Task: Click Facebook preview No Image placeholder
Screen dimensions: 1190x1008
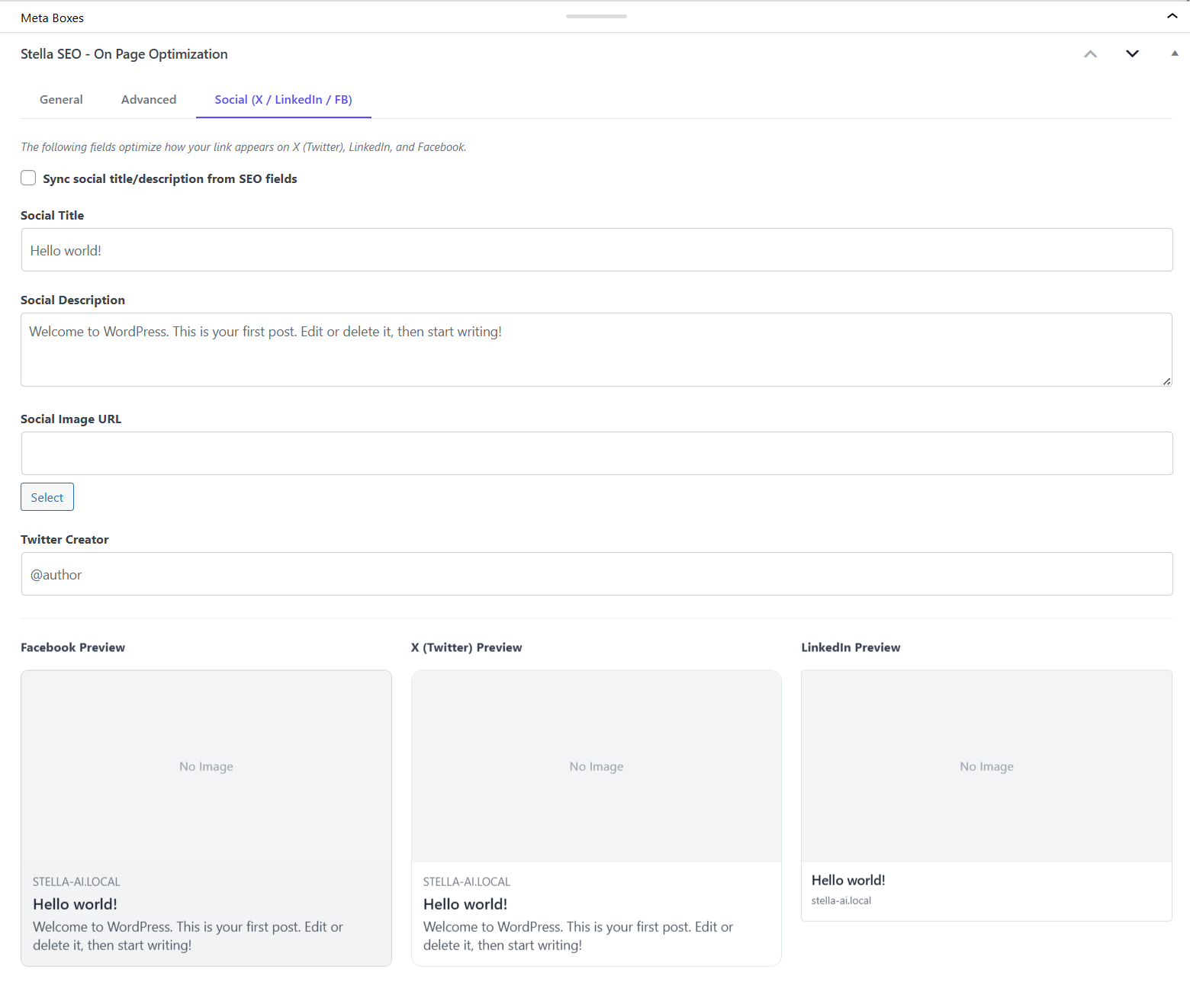Action: click(206, 766)
